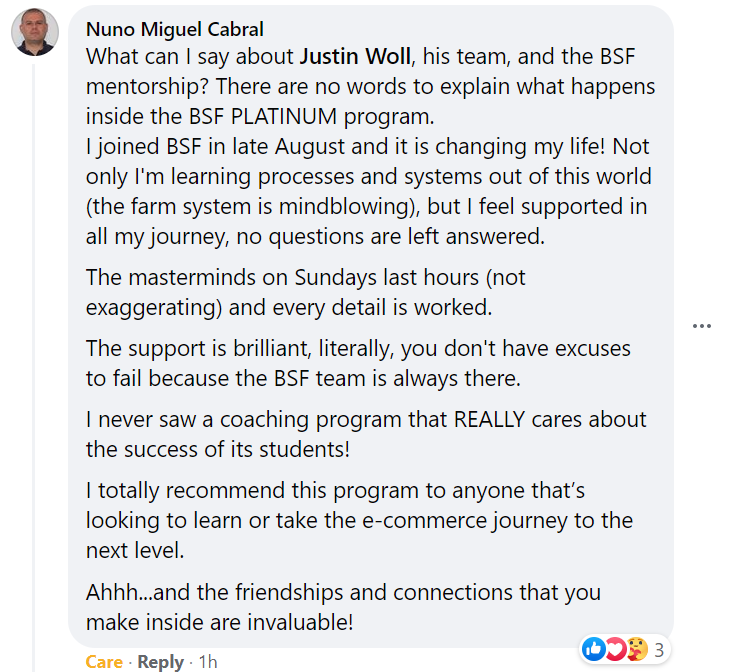The image size is (729, 672).
Task: Click the 'Ahhh...and the friendships' closing paragraph
Action: (343, 607)
